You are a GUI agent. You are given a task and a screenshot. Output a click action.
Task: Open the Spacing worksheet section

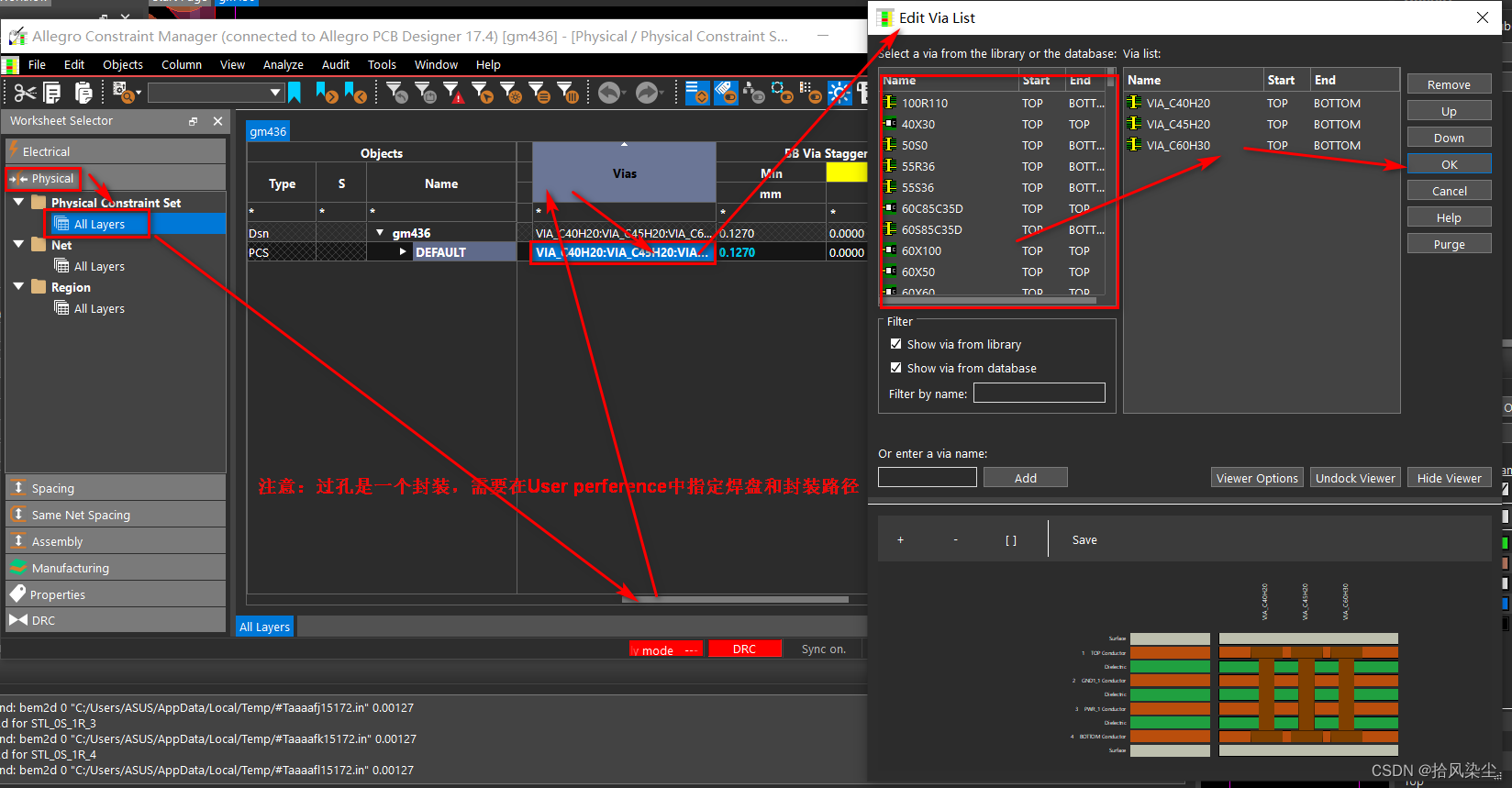(116, 488)
